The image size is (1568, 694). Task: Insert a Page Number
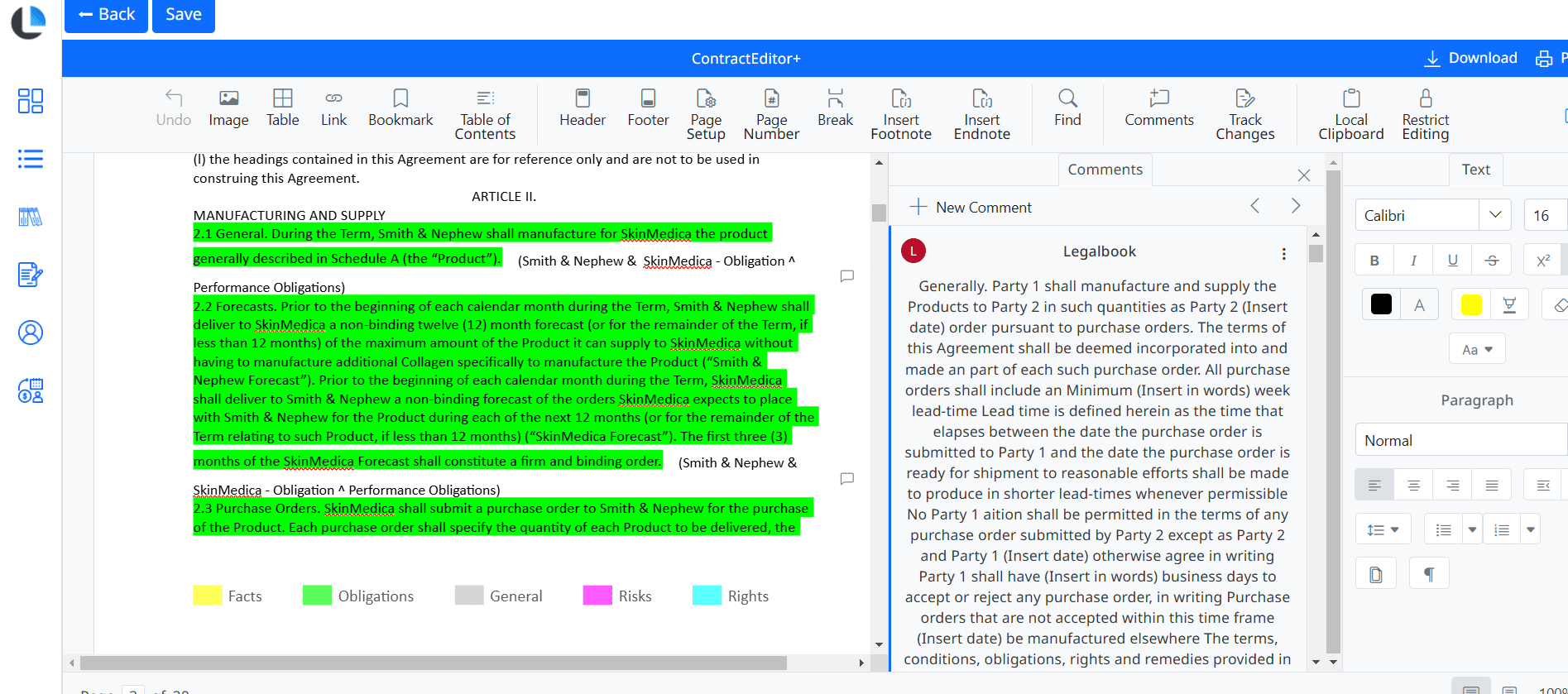point(771,115)
